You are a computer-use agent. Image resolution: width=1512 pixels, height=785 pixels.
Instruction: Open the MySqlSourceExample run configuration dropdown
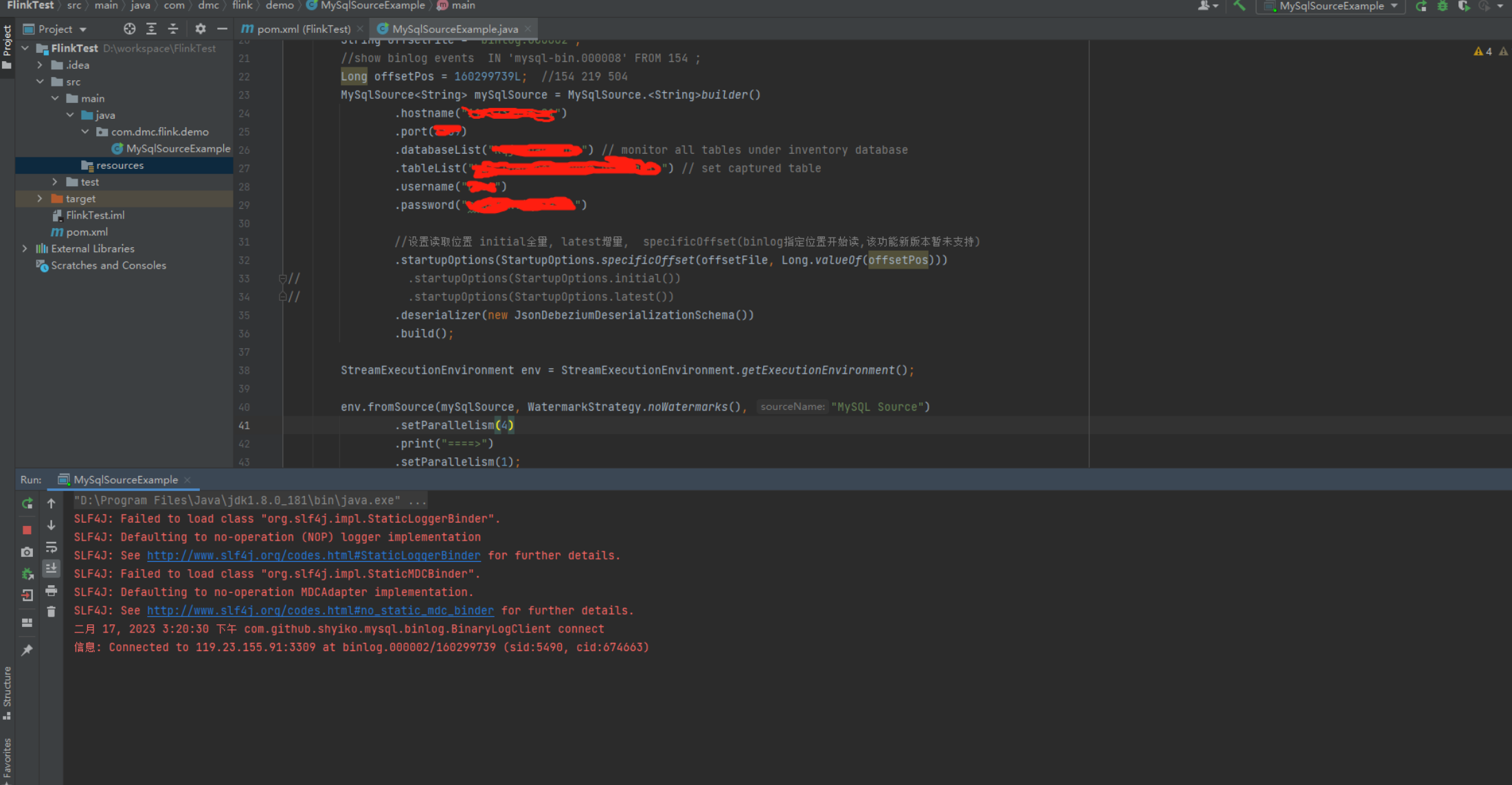[x=1331, y=6]
